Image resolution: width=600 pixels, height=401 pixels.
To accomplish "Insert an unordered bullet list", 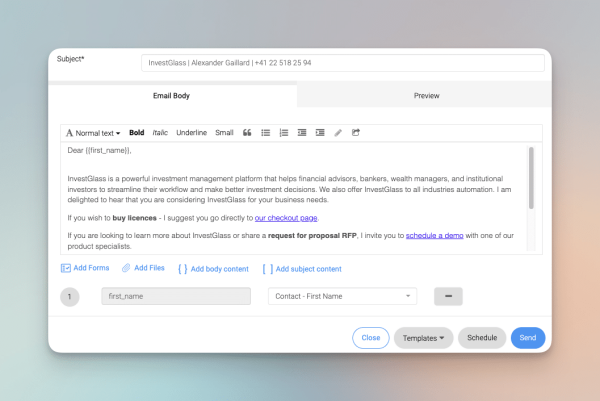I will pyautogui.click(x=266, y=133).
